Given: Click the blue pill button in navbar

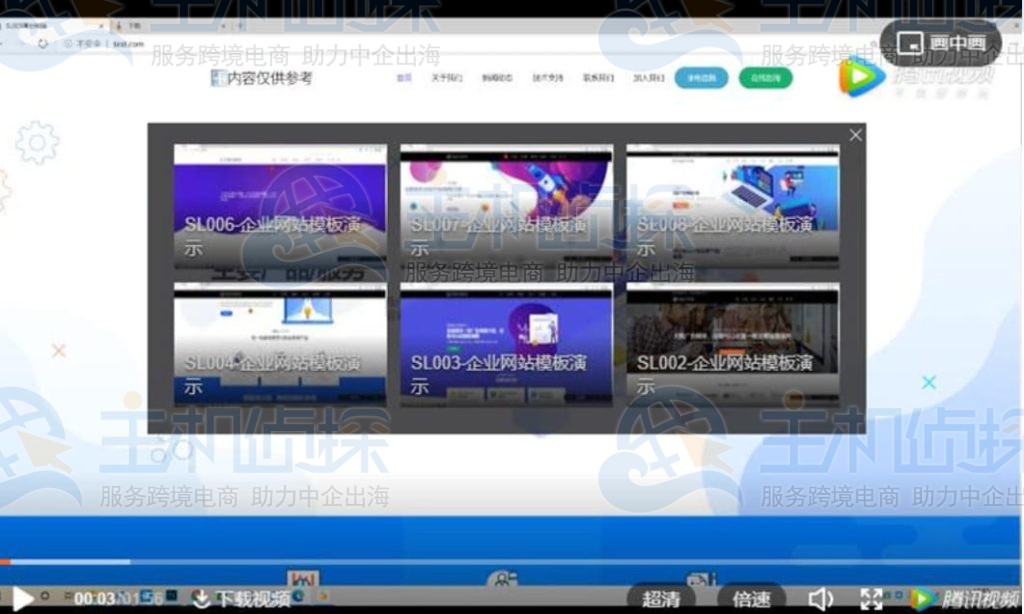Looking at the screenshot, I should pos(701,77).
